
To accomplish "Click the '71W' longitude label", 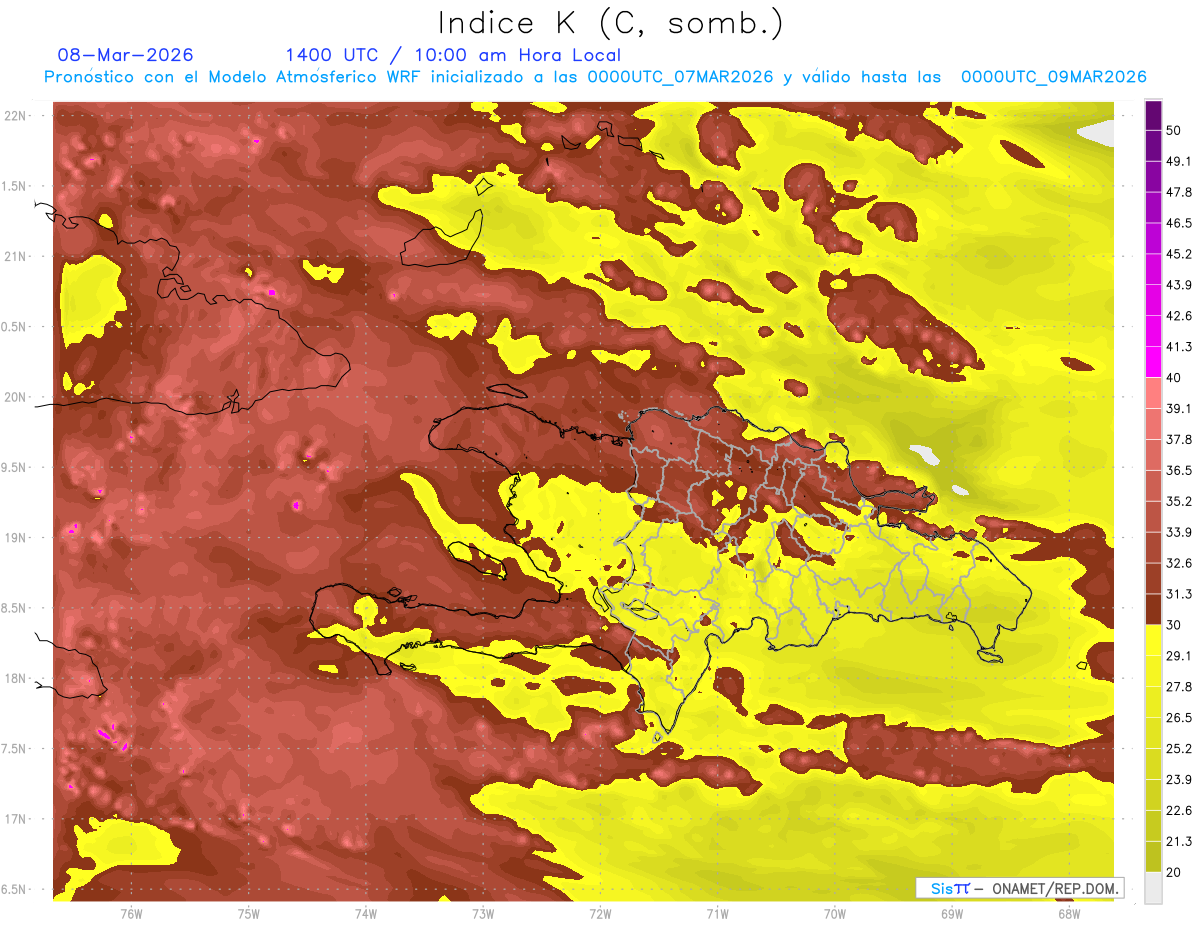I will pyautogui.click(x=717, y=913).
